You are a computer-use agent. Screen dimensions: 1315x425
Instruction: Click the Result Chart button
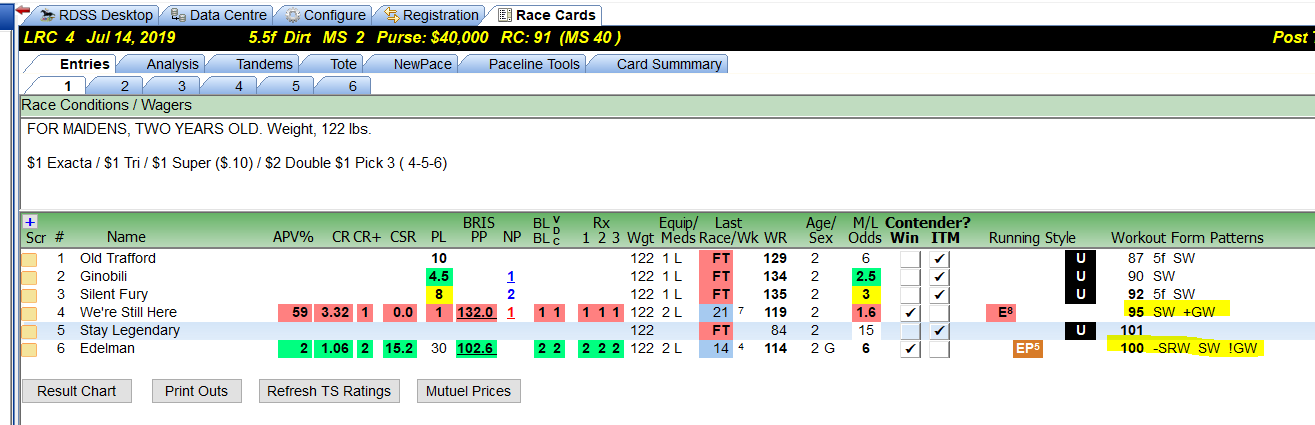coord(77,391)
